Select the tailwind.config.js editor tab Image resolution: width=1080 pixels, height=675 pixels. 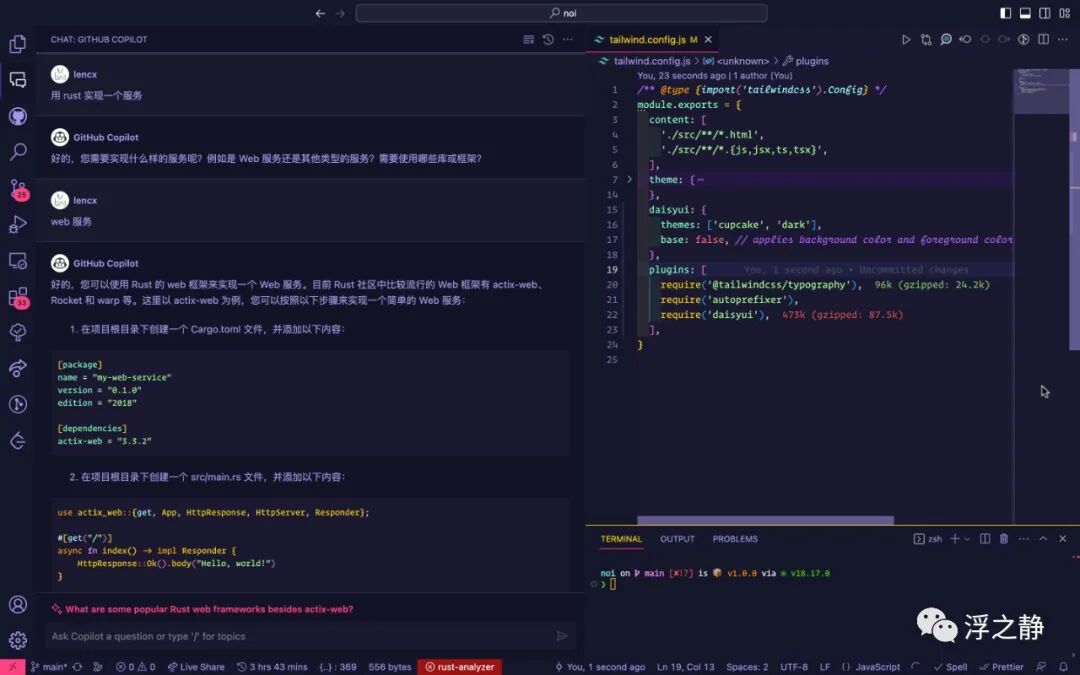(x=652, y=39)
